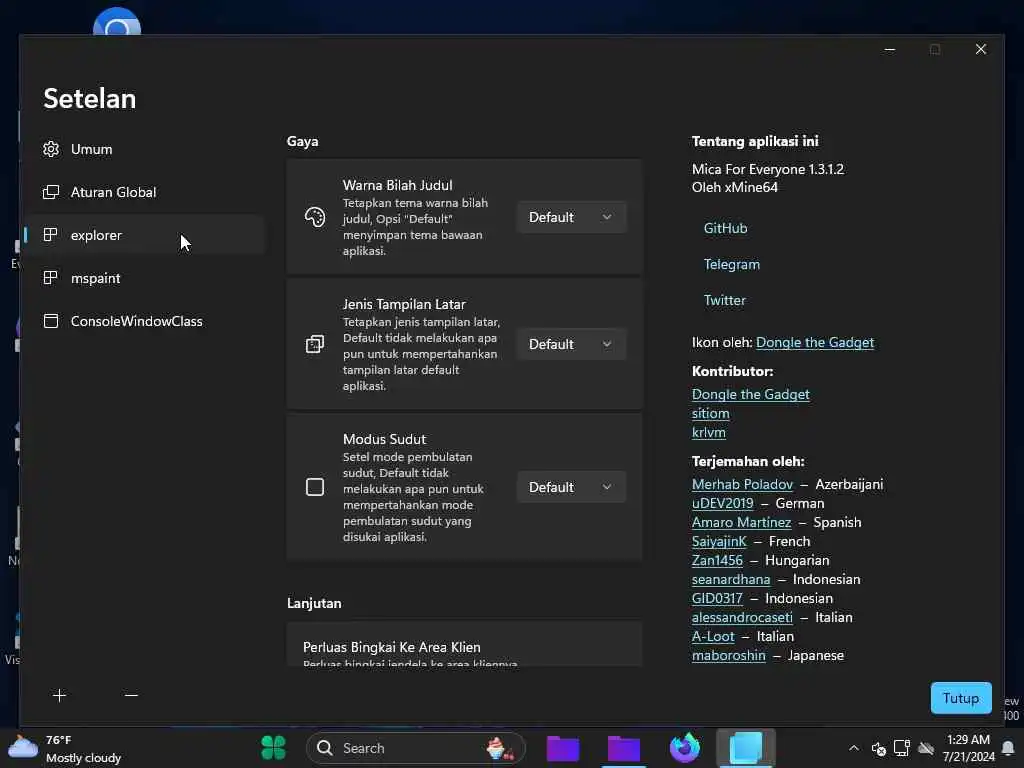Screen dimensions: 1024x768
Task: Click Mica For Everyone 1.3.1.2 version text
Action: pos(768,170)
